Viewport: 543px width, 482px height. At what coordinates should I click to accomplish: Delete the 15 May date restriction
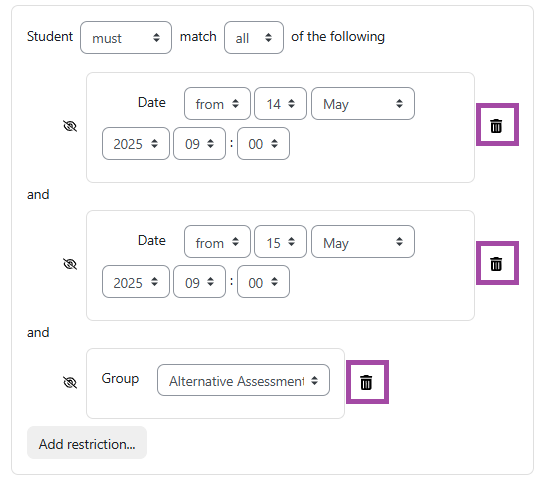pos(496,264)
